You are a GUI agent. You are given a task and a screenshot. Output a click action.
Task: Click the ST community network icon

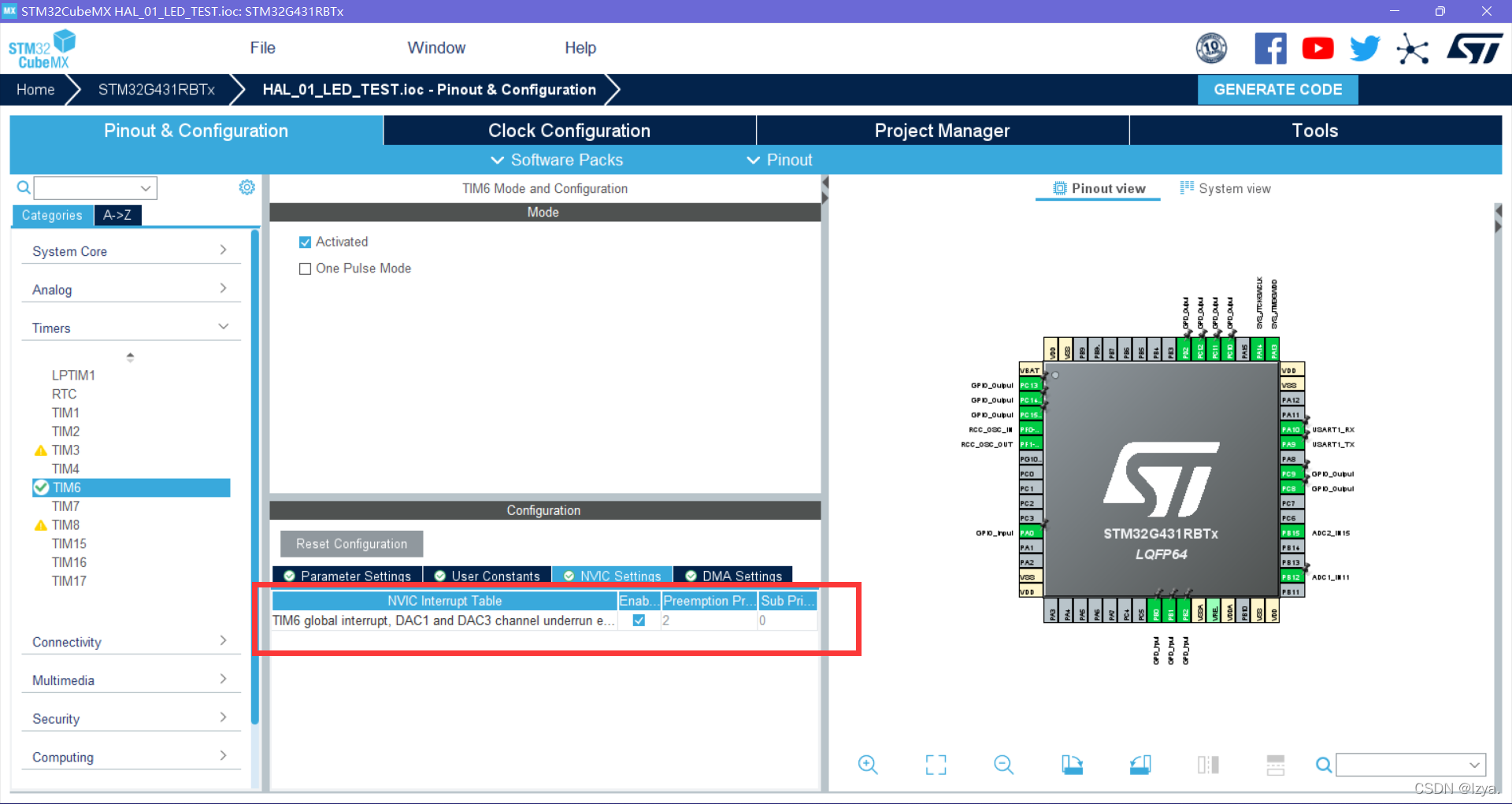pyautogui.click(x=1412, y=49)
